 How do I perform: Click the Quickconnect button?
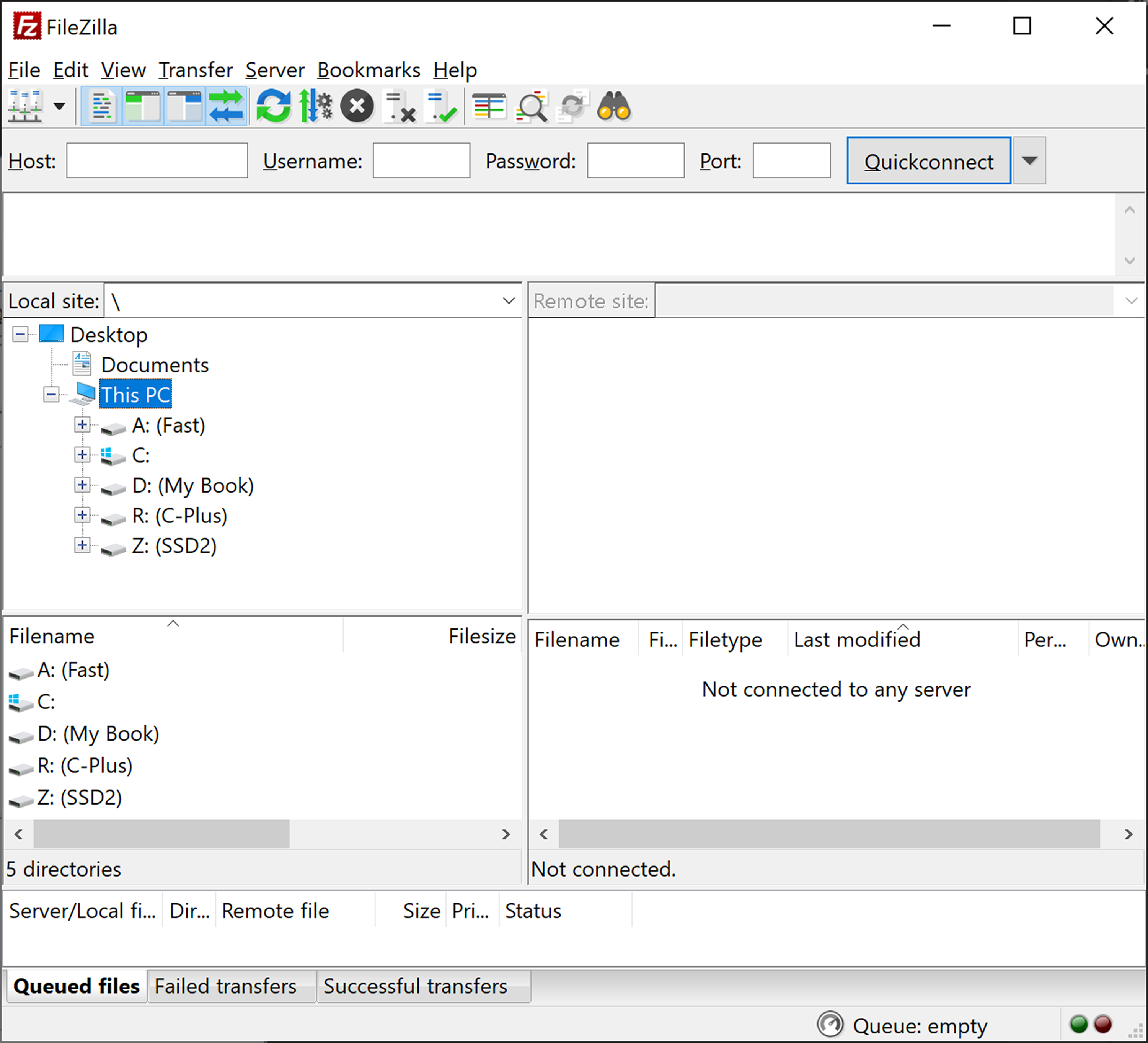(928, 161)
